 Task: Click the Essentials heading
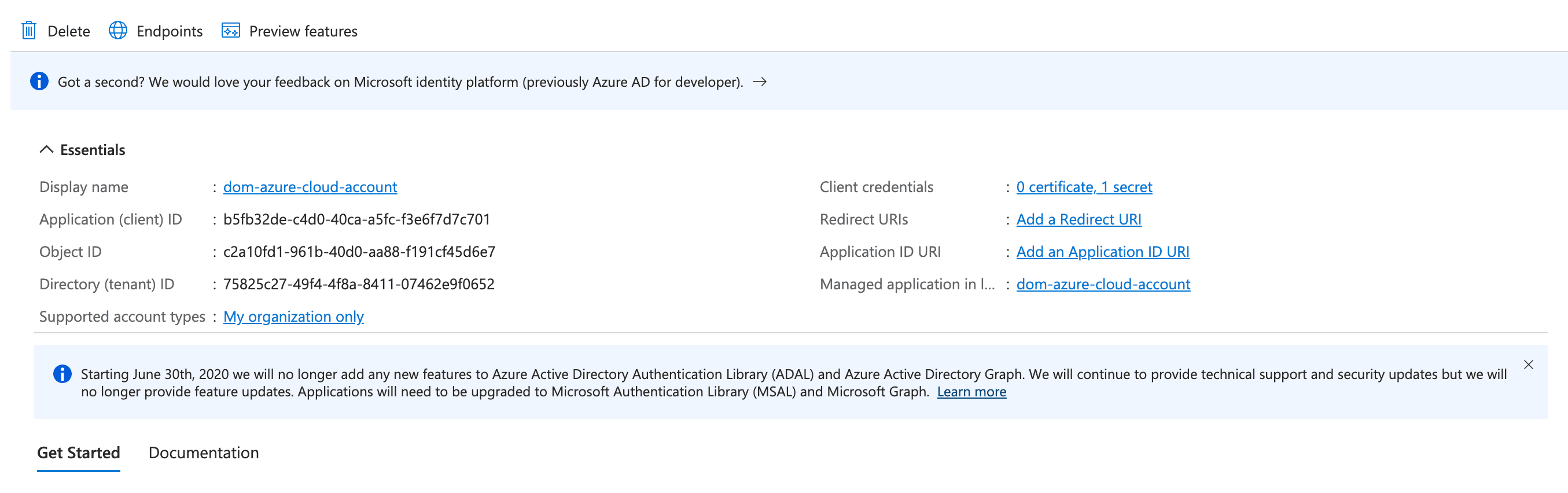click(93, 150)
